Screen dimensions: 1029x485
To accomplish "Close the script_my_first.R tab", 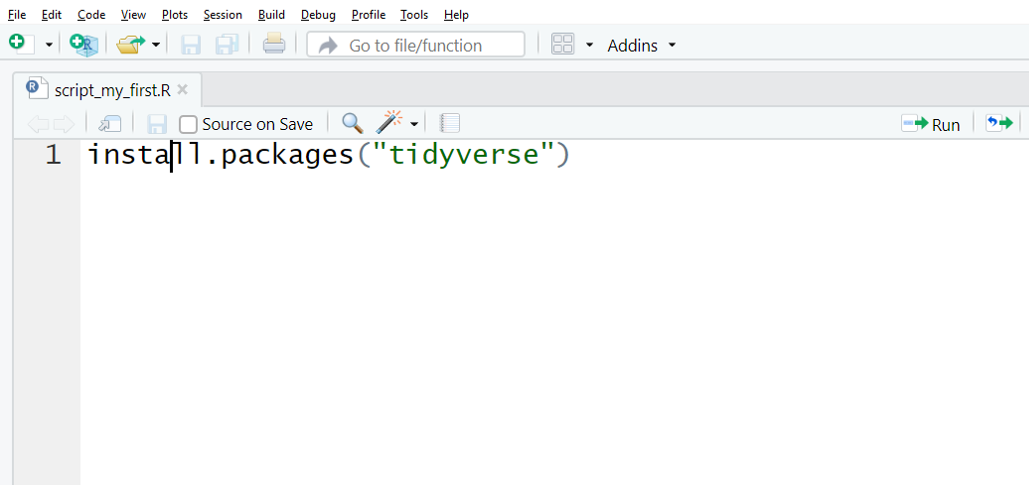I will [182, 89].
